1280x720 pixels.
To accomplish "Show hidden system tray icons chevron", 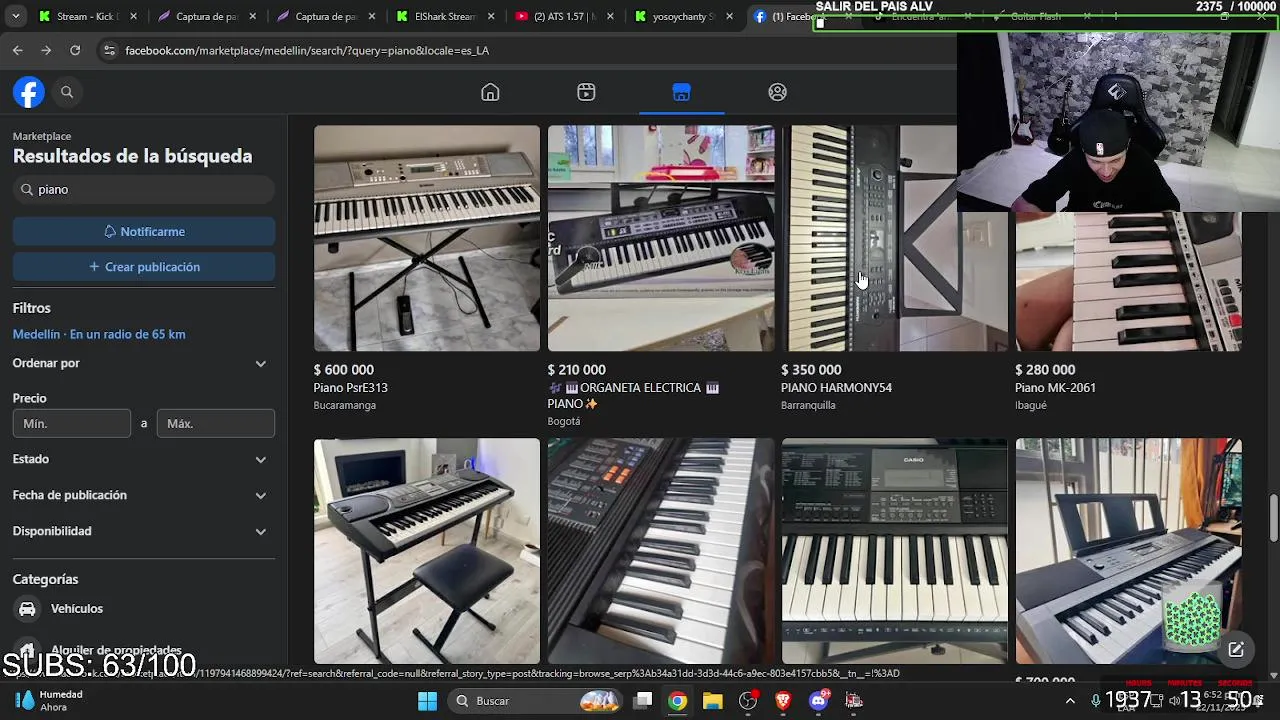I will (1070, 701).
